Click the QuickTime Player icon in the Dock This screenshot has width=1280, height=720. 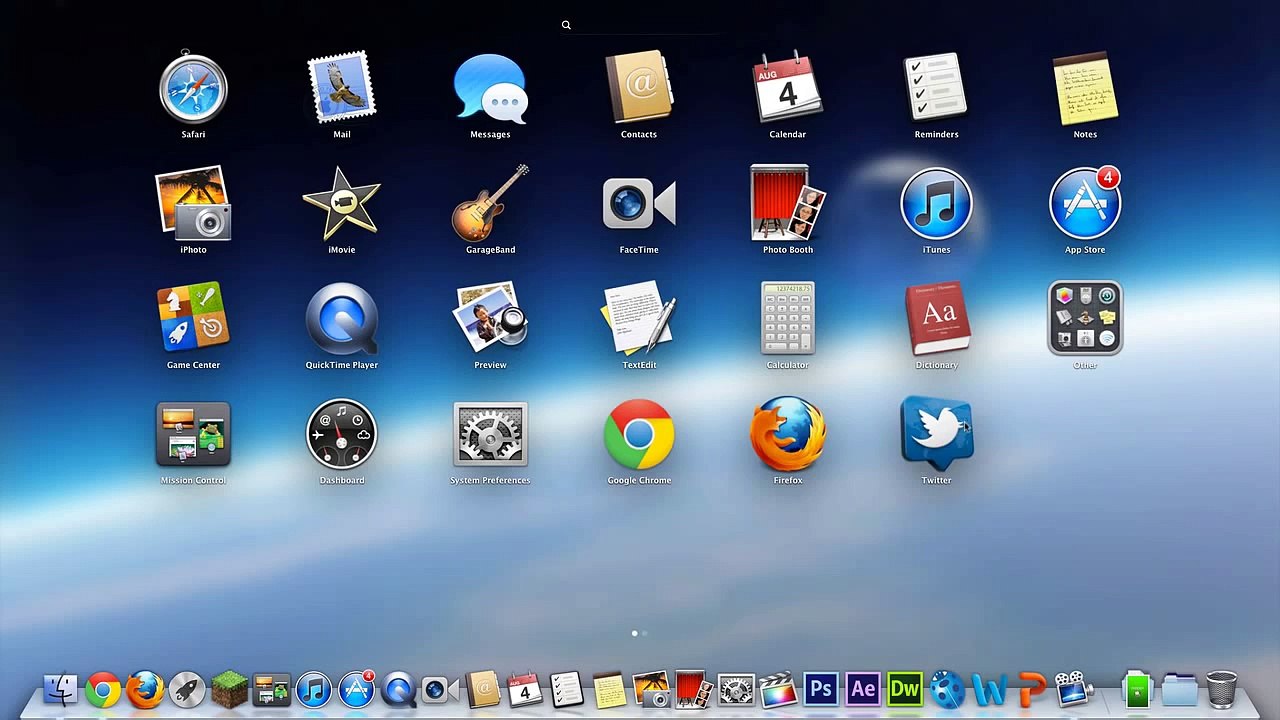pyautogui.click(x=398, y=689)
